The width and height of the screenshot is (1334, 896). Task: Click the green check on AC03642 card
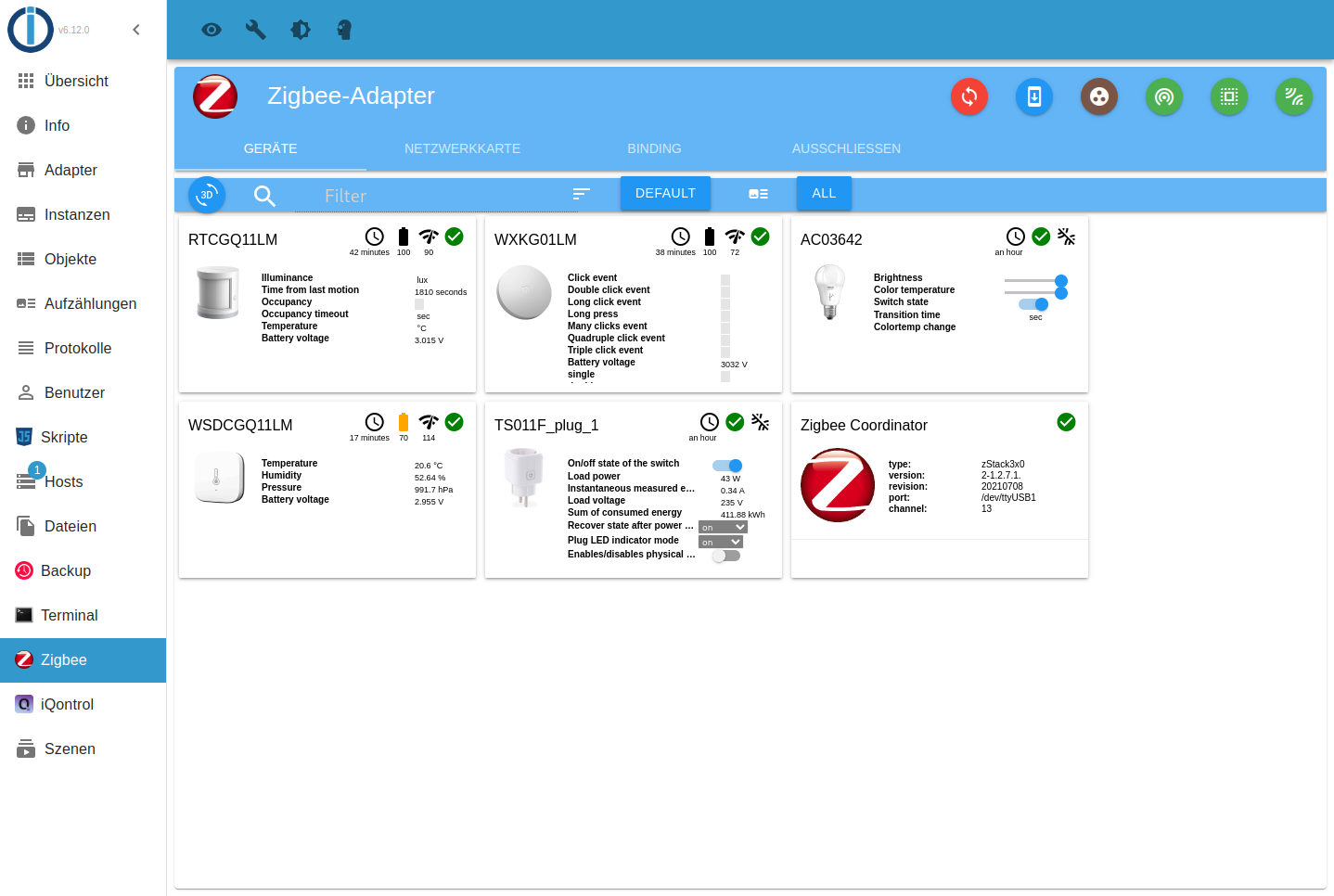pos(1041,237)
